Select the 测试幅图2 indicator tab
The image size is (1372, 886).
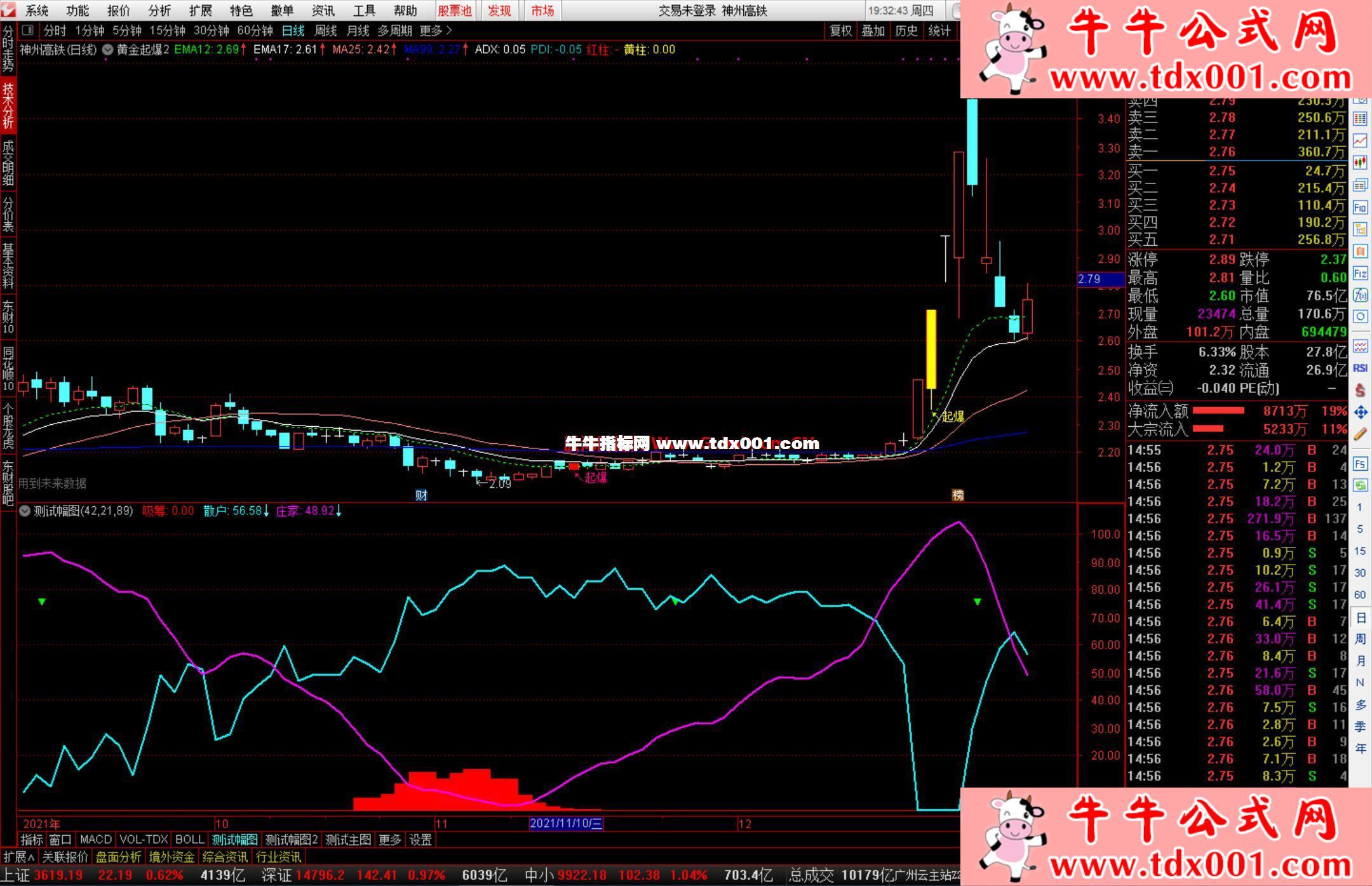[292, 840]
